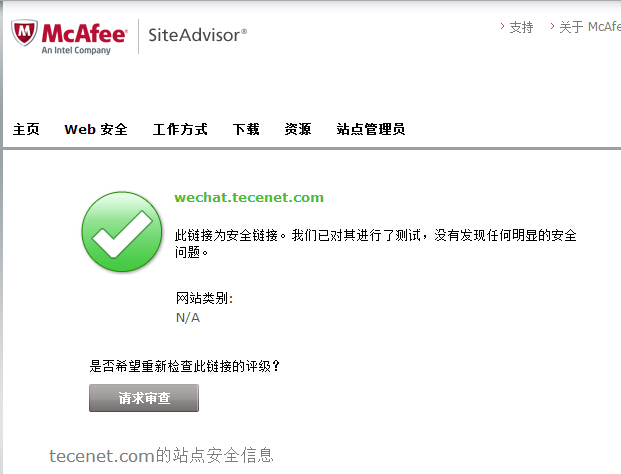
Task: Click the 网站类别 N/A value
Action: [x=188, y=318]
